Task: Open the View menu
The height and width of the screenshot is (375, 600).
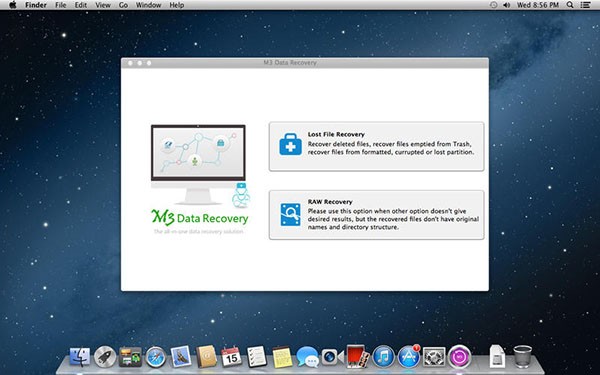Action: [103, 5]
